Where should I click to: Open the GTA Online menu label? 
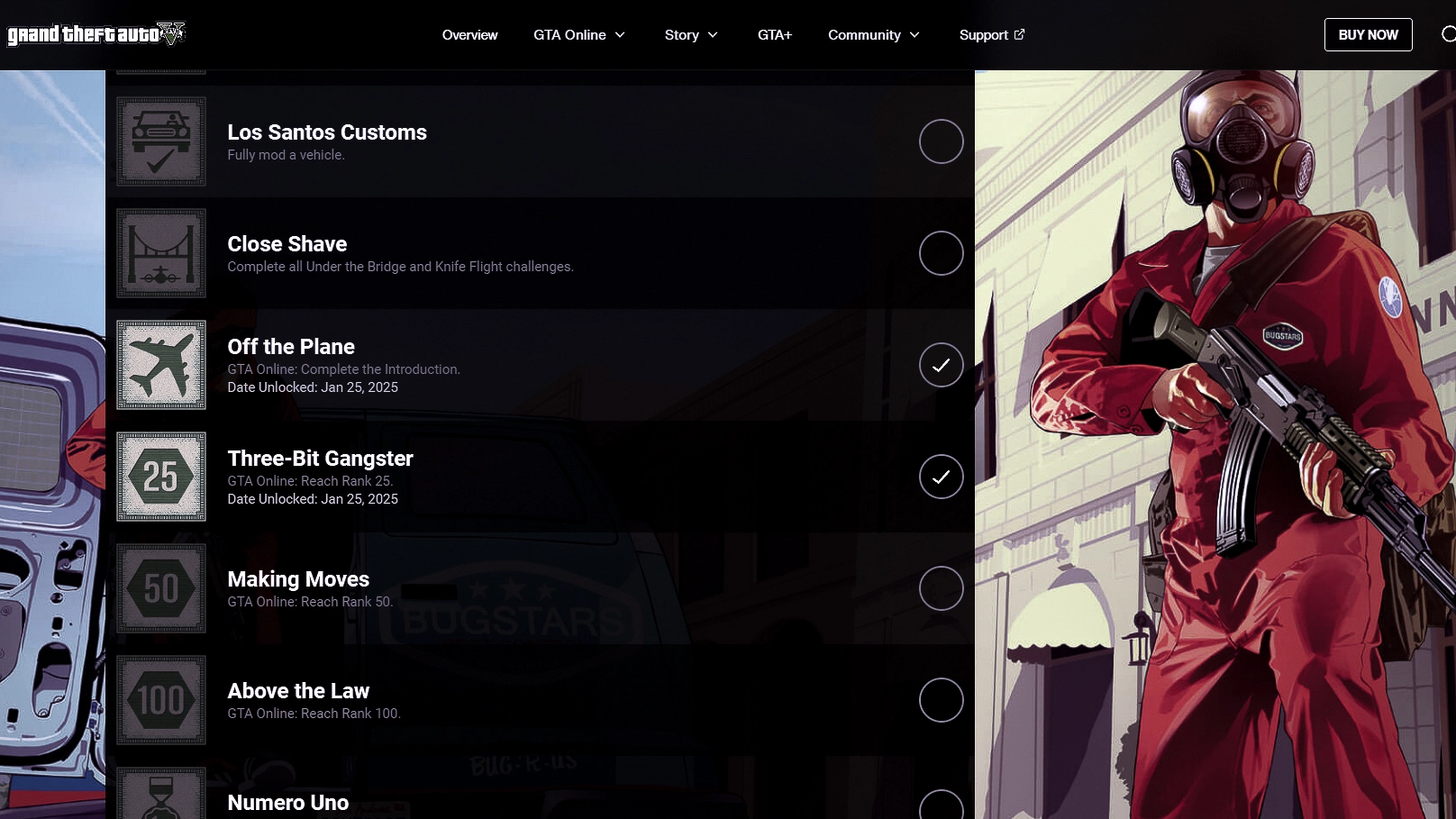[569, 35]
